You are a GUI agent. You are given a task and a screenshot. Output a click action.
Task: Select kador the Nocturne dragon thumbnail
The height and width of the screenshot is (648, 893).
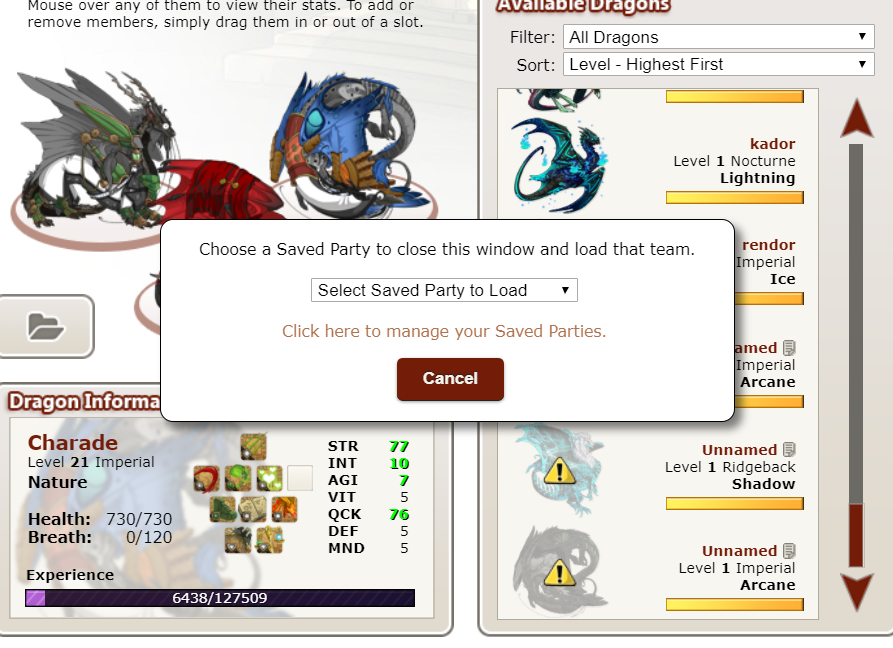[560, 165]
